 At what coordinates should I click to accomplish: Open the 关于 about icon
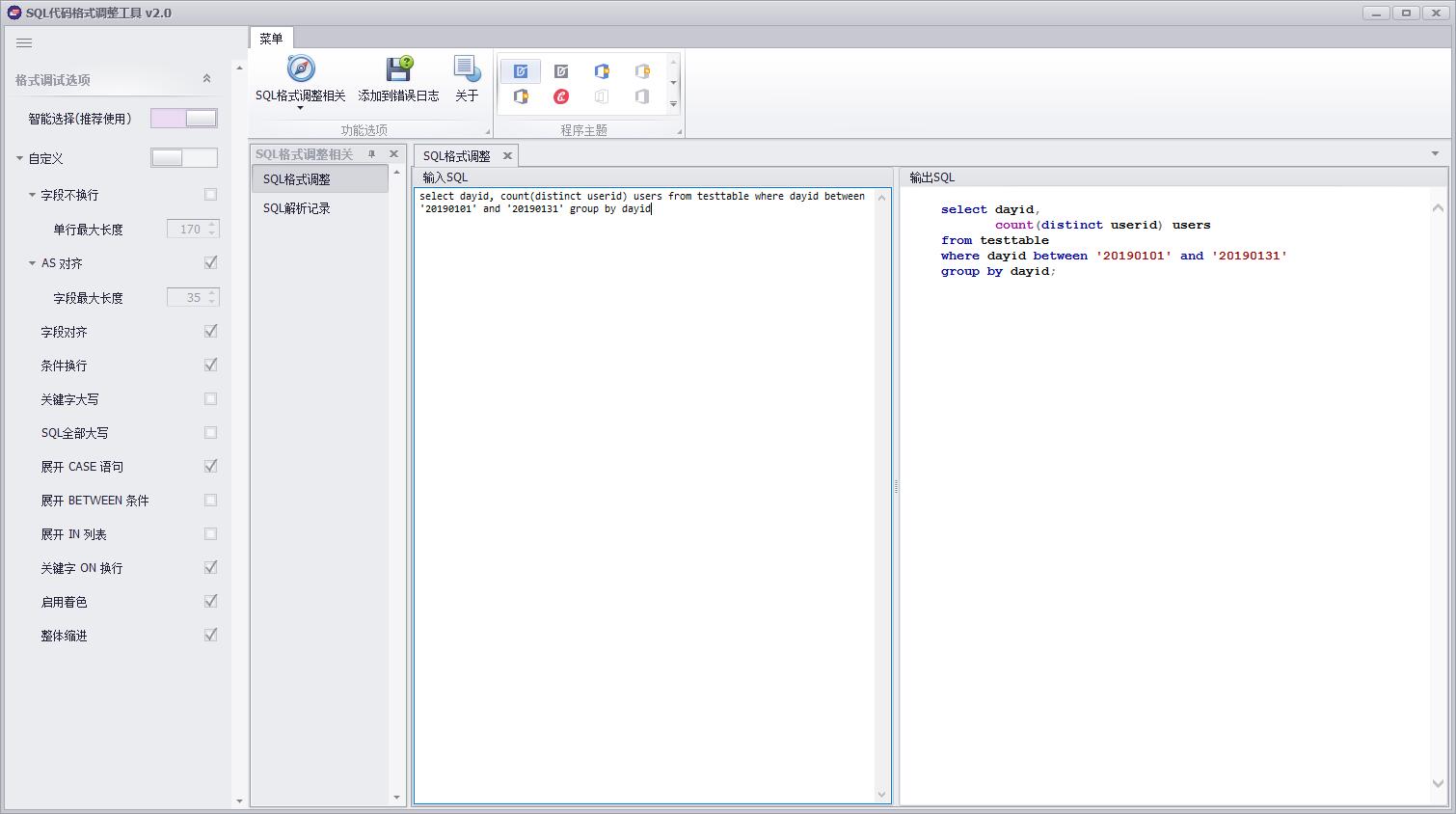click(467, 68)
